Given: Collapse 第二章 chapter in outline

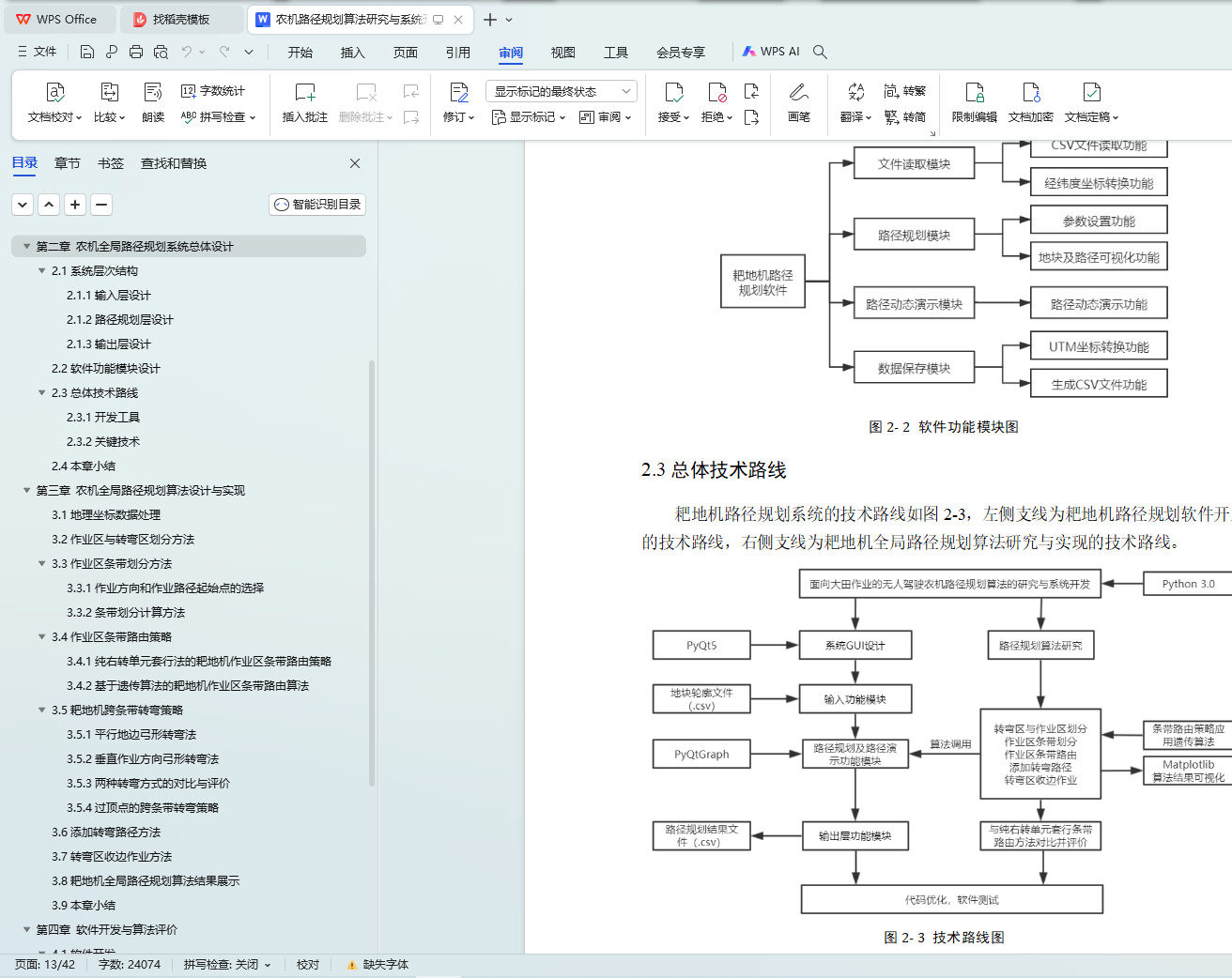Looking at the screenshot, I should tap(26, 246).
